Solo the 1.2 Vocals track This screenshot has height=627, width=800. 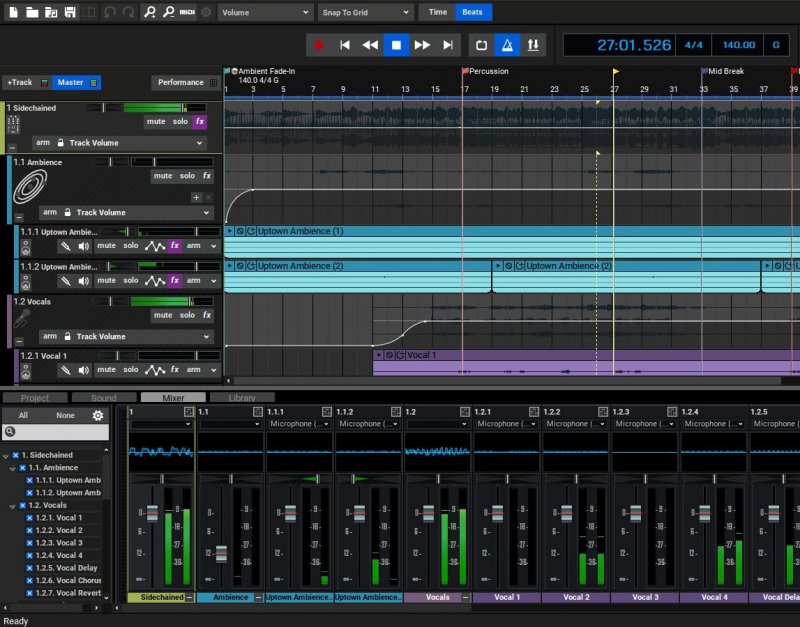(x=187, y=315)
